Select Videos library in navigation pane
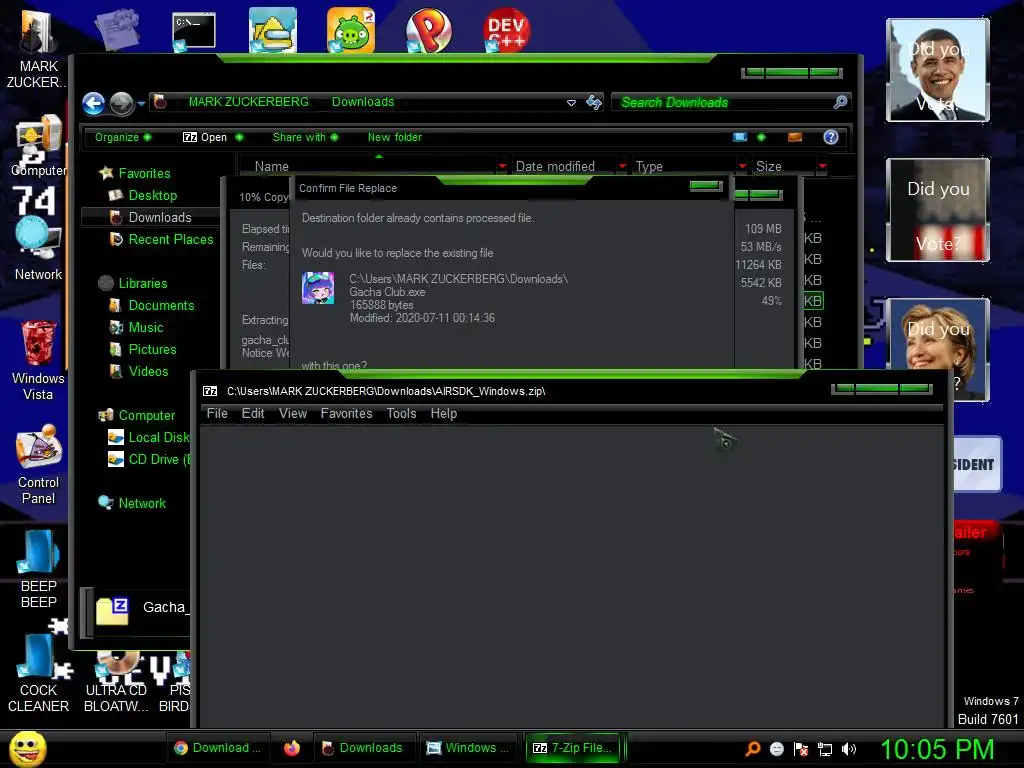Image resolution: width=1024 pixels, height=768 pixels. pos(148,372)
